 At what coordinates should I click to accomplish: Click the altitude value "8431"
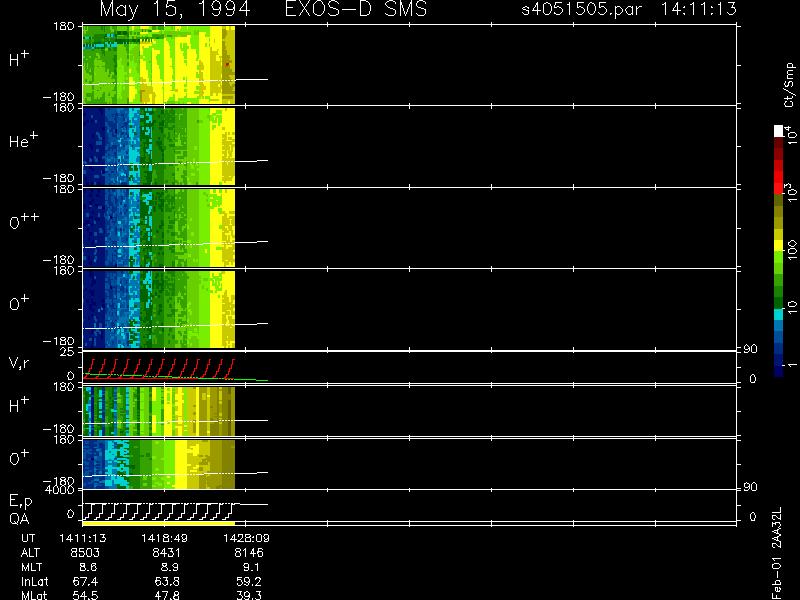[166, 553]
